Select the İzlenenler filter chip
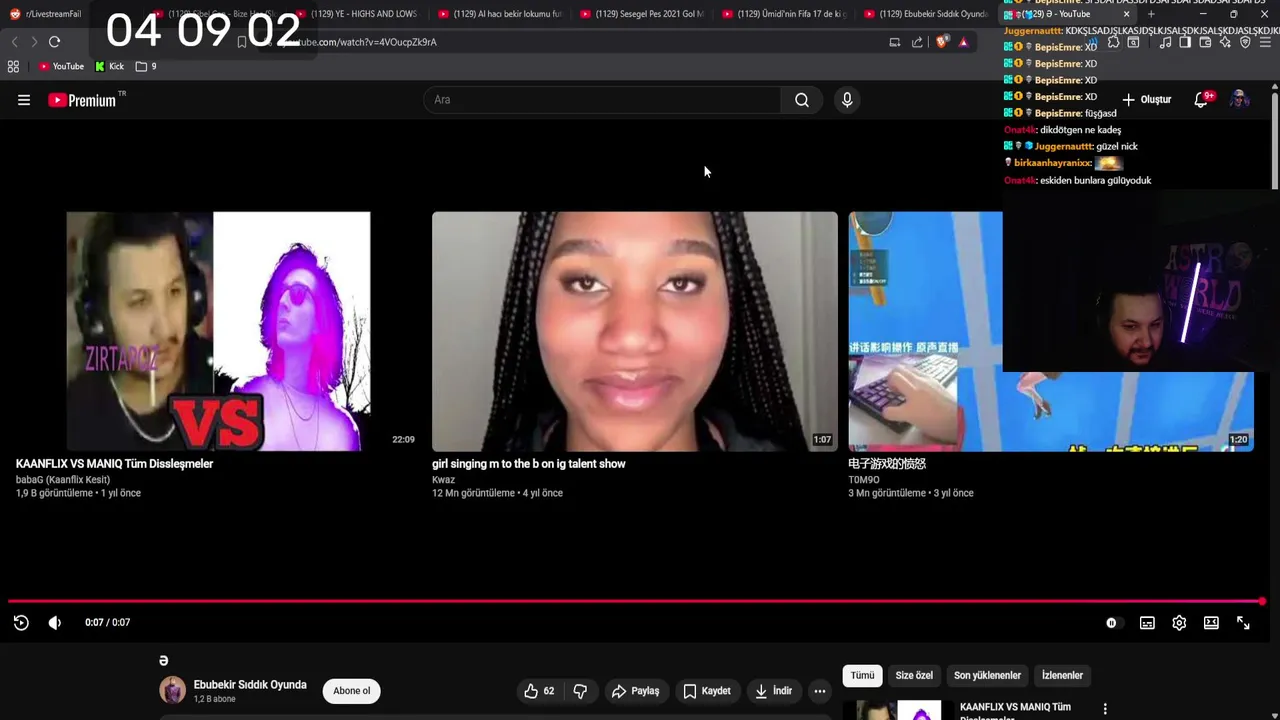This screenshot has width=1280, height=720. (1062, 676)
